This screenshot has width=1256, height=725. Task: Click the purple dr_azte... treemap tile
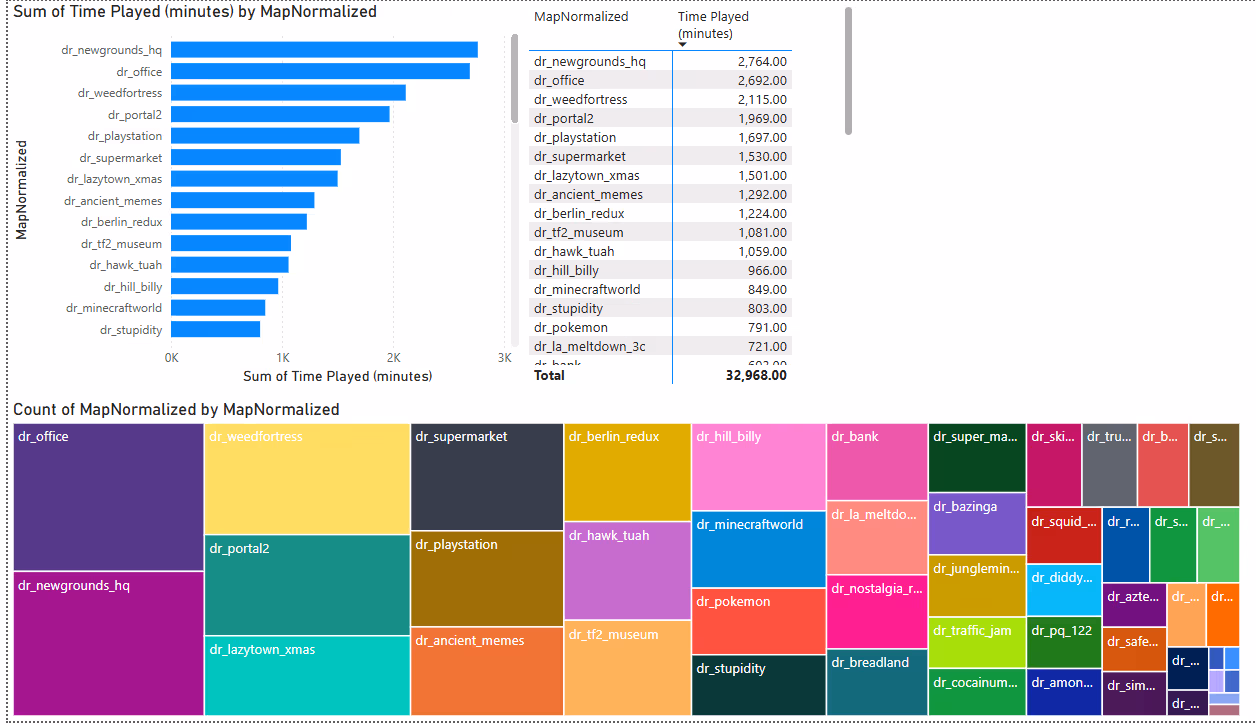1135,606
